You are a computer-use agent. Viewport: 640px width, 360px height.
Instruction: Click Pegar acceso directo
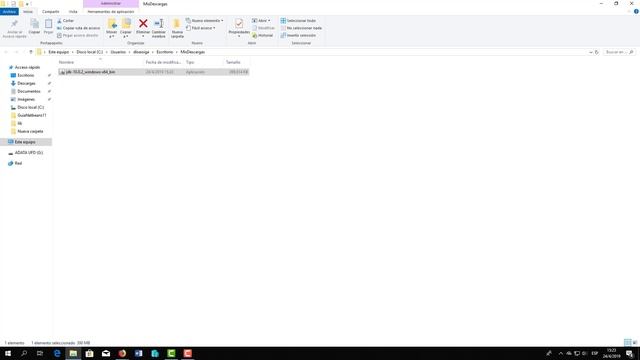[78, 36]
